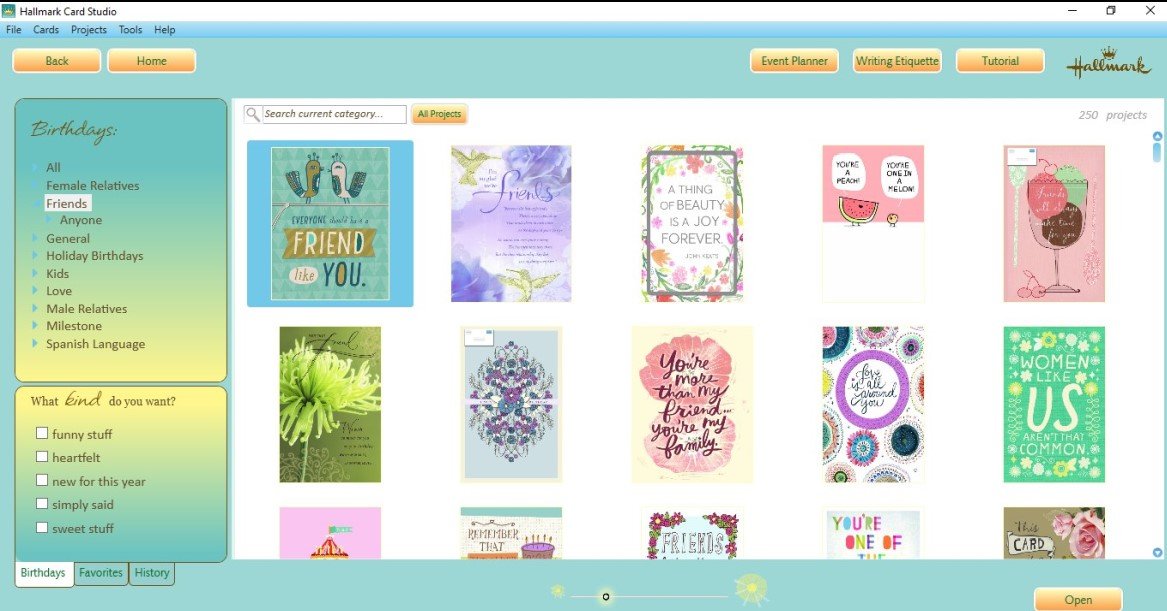Click the scroll down arrow of card gallery
The image size is (1167, 611).
pyautogui.click(x=1157, y=552)
